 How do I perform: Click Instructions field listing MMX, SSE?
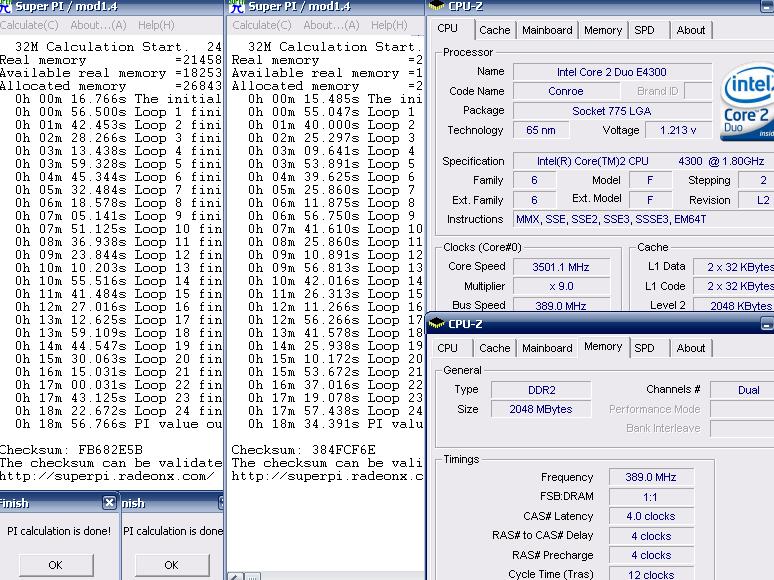point(643,219)
